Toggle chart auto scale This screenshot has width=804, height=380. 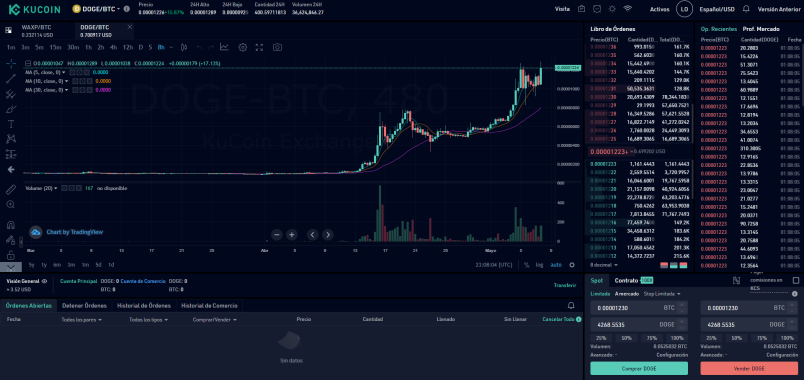556,265
